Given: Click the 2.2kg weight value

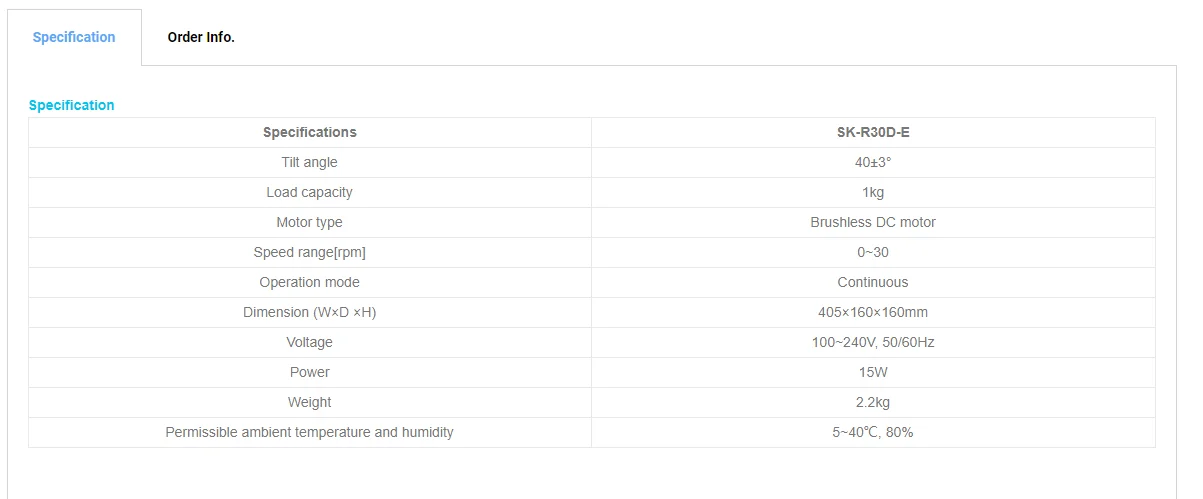Looking at the screenshot, I should [x=873, y=402].
